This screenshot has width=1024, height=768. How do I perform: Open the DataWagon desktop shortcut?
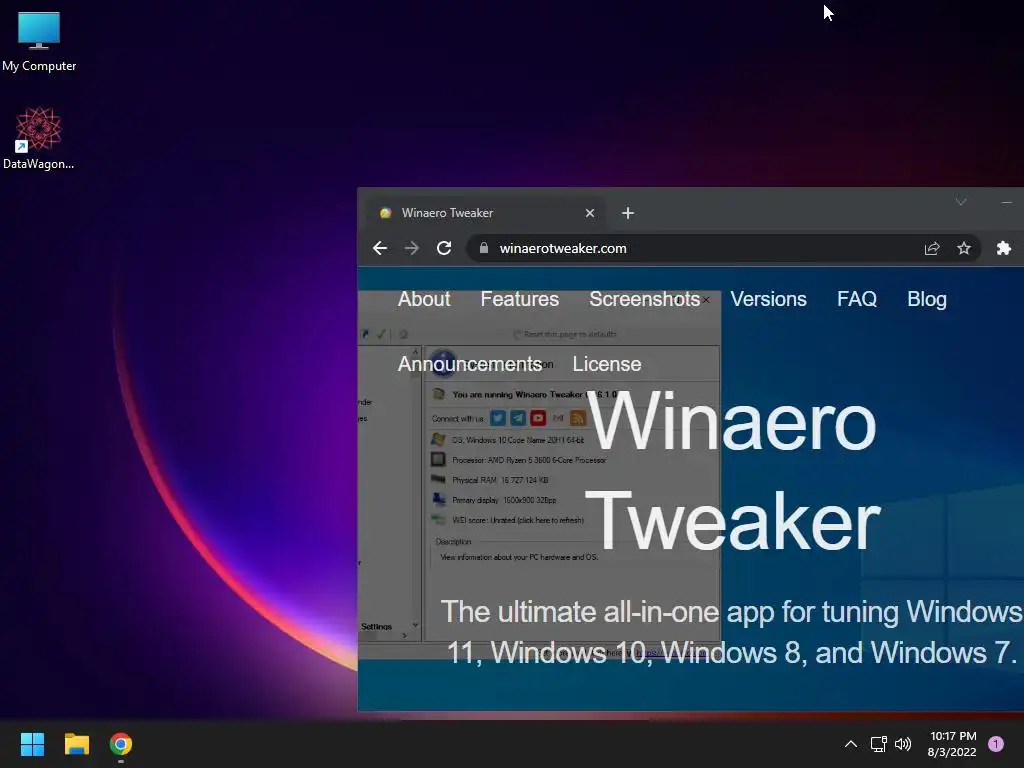(38, 138)
